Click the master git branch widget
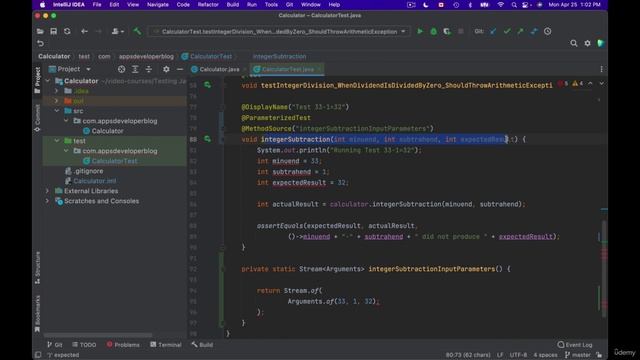This screenshot has width=640, height=360. tap(578, 355)
